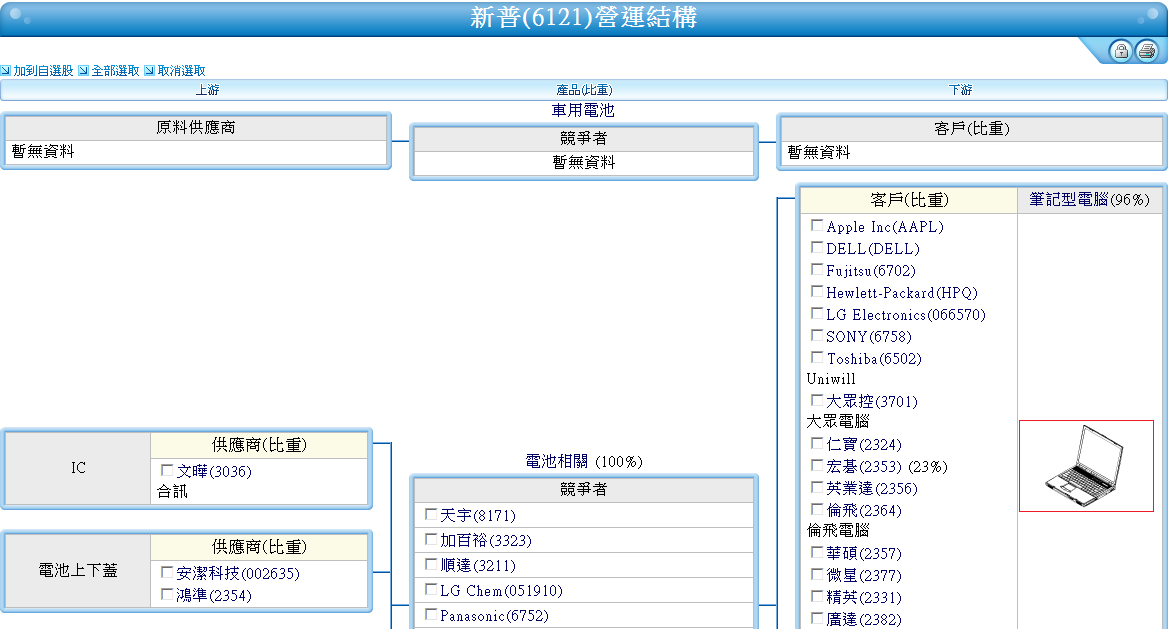Clear selection via 取消選取 link
1170x629 pixels.
coord(181,70)
